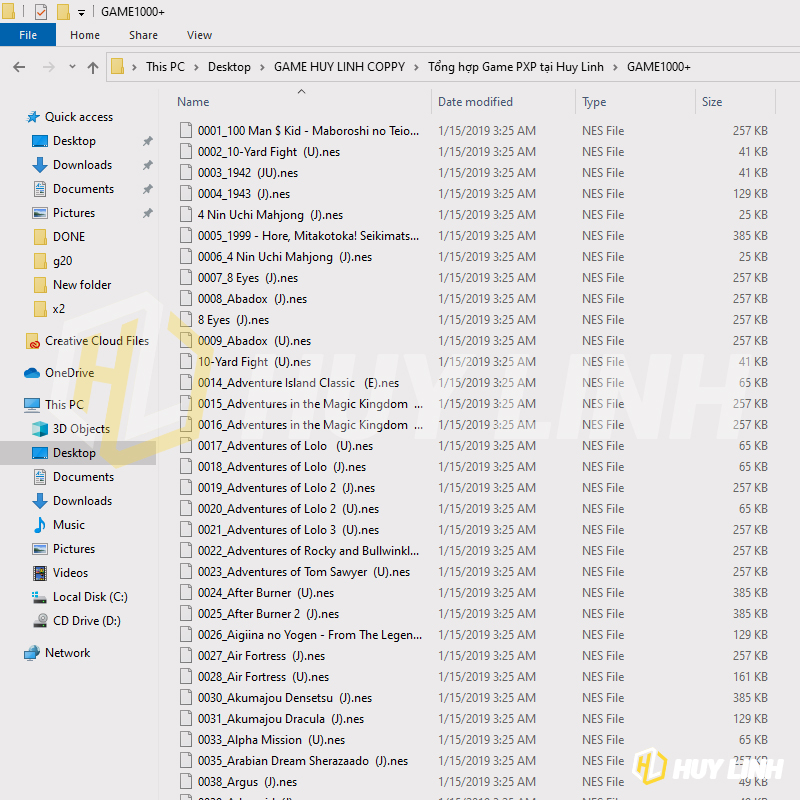Viewport: 800px width, 800px height.
Task: Open the recent locations dropdown arrow
Action: (x=72, y=67)
